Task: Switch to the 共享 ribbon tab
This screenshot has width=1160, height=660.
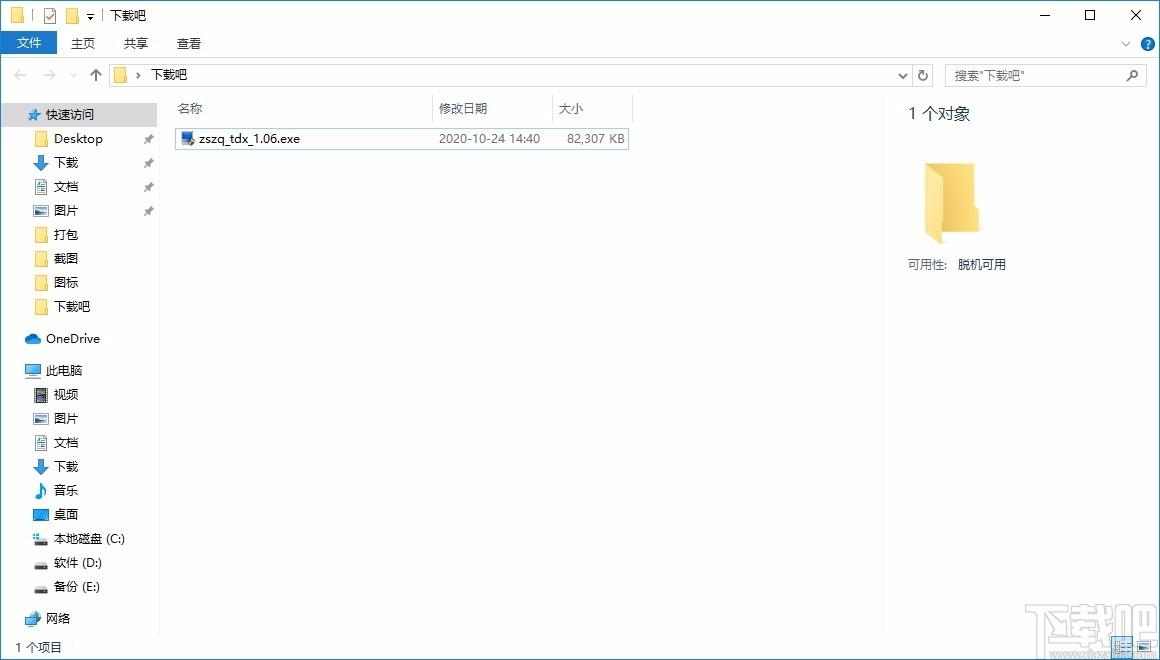Action: [x=135, y=44]
